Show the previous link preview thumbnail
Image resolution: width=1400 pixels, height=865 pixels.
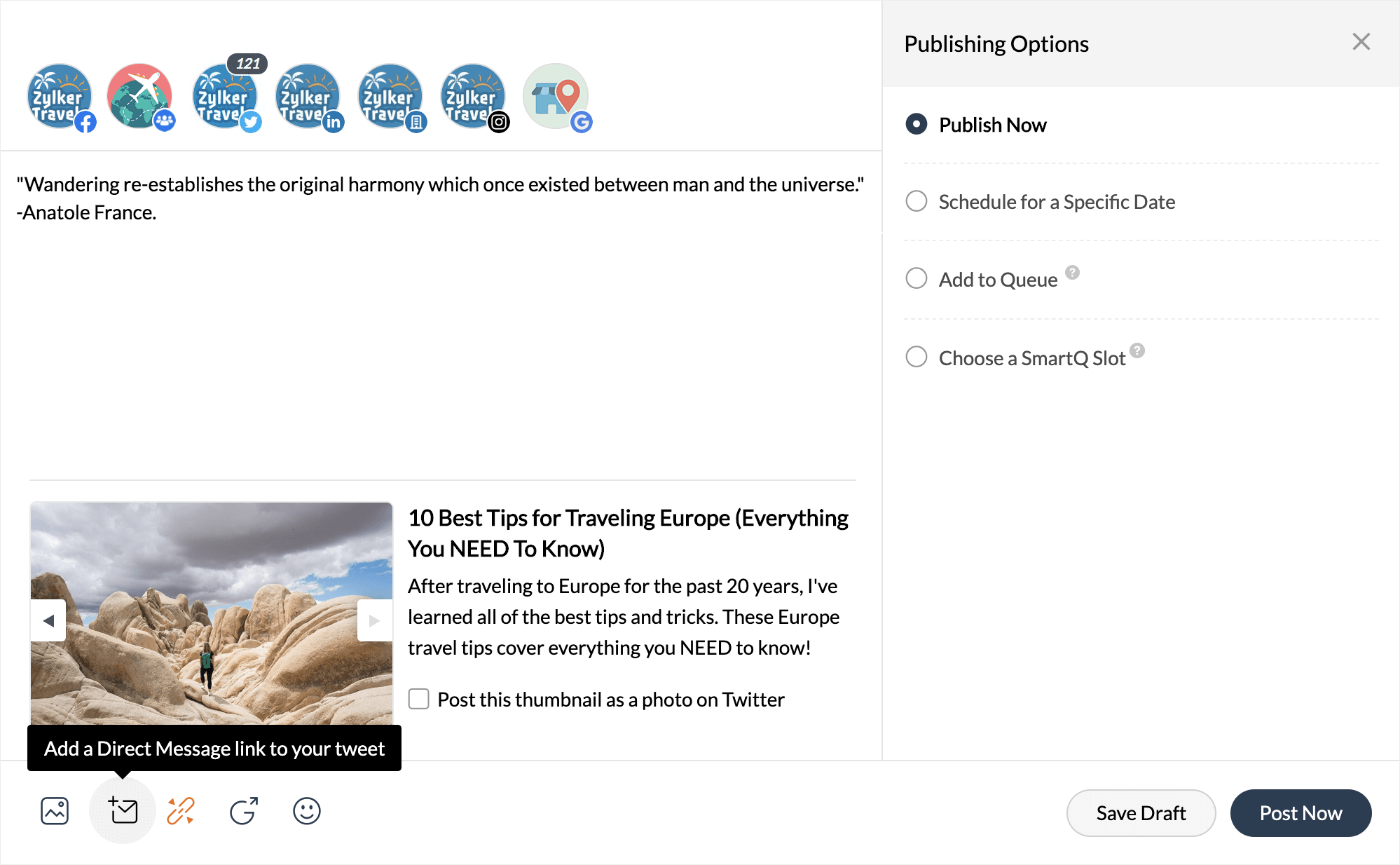pos(48,620)
